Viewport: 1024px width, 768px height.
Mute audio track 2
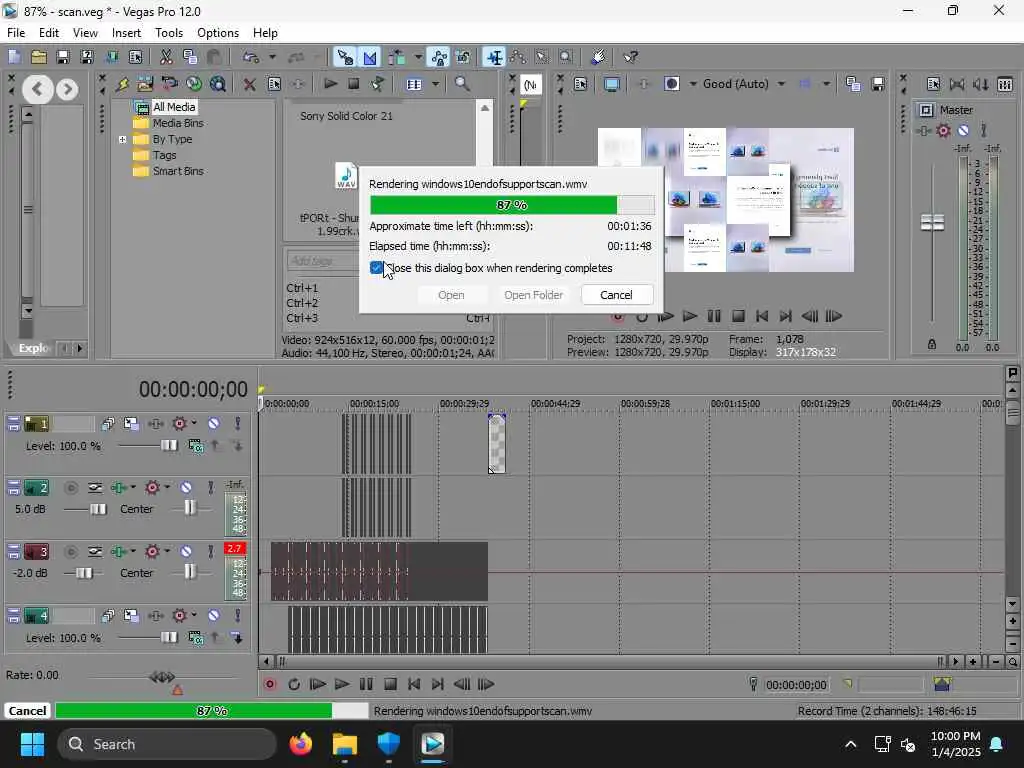(x=186, y=488)
